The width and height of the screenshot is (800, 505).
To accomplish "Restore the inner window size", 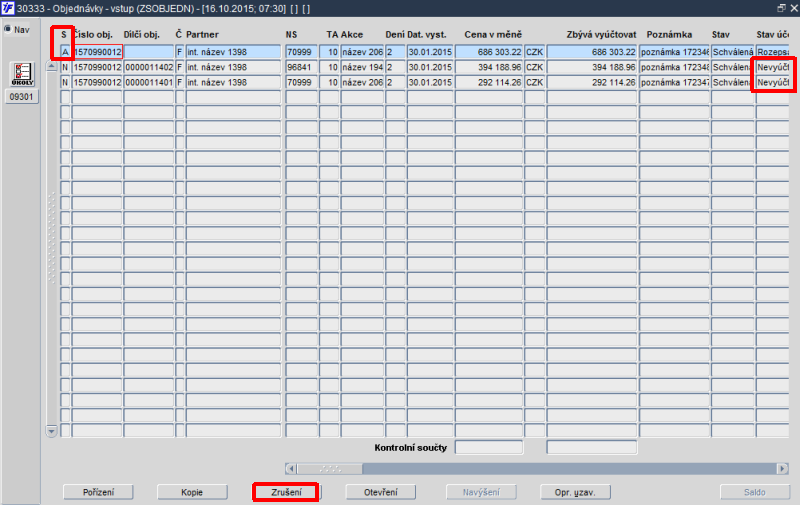I will click(x=781, y=8).
